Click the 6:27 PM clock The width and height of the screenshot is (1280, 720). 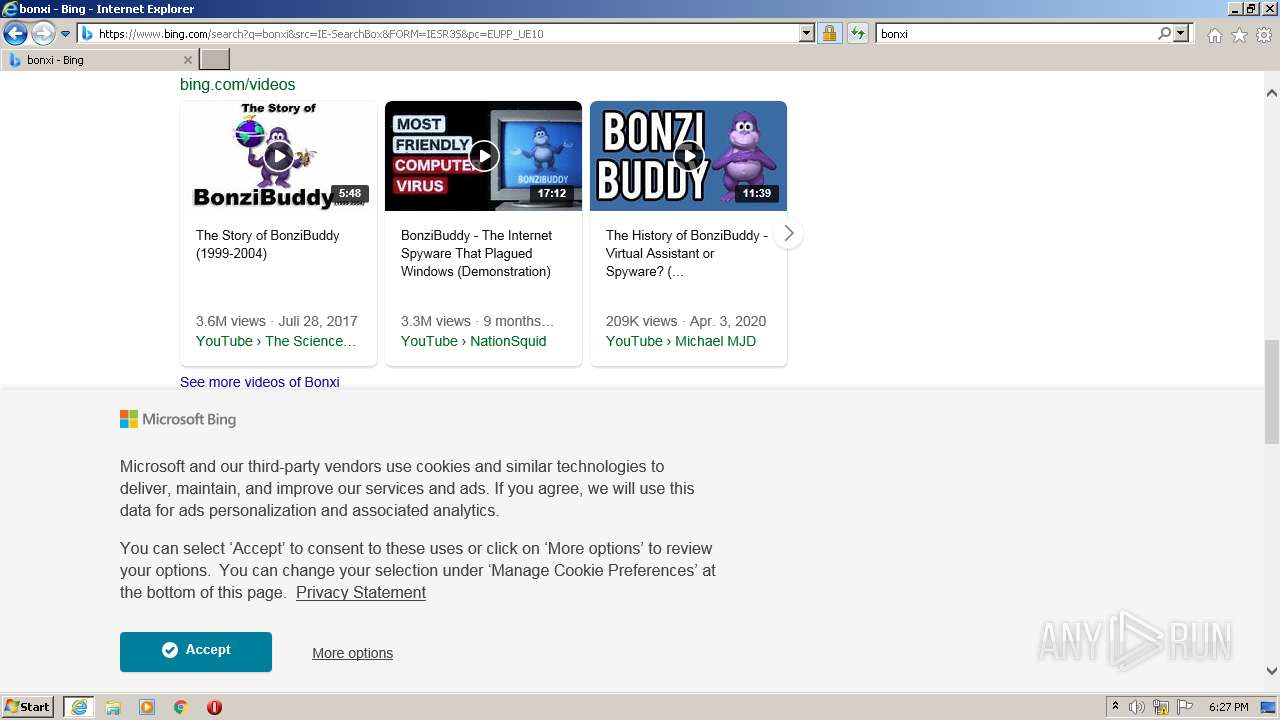tap(1229, 707)
